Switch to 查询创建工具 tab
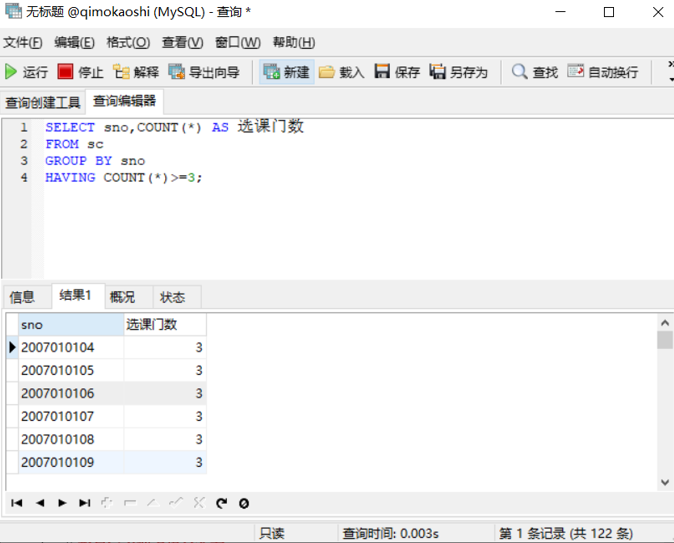The height and width of the screenshot is (543, 674). pyautogui.click(x=43, y=102)
